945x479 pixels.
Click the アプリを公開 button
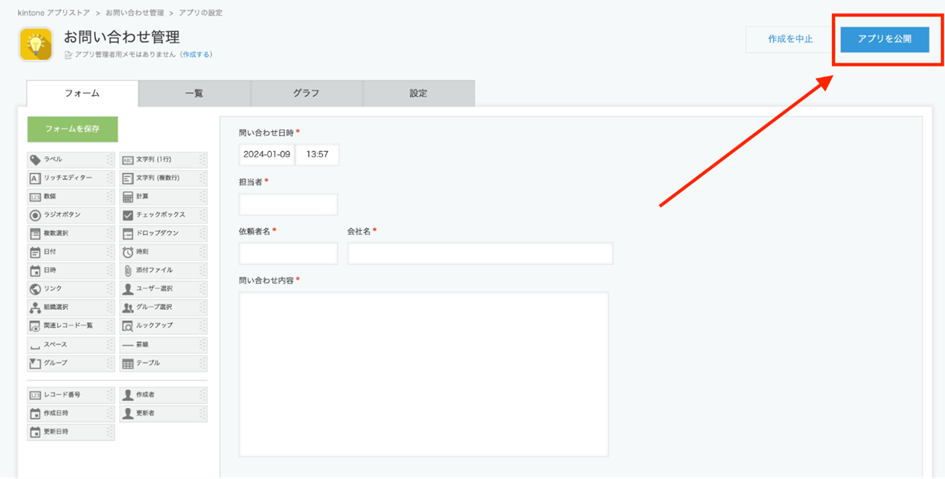pyautogui.click(x=884, y=39)
